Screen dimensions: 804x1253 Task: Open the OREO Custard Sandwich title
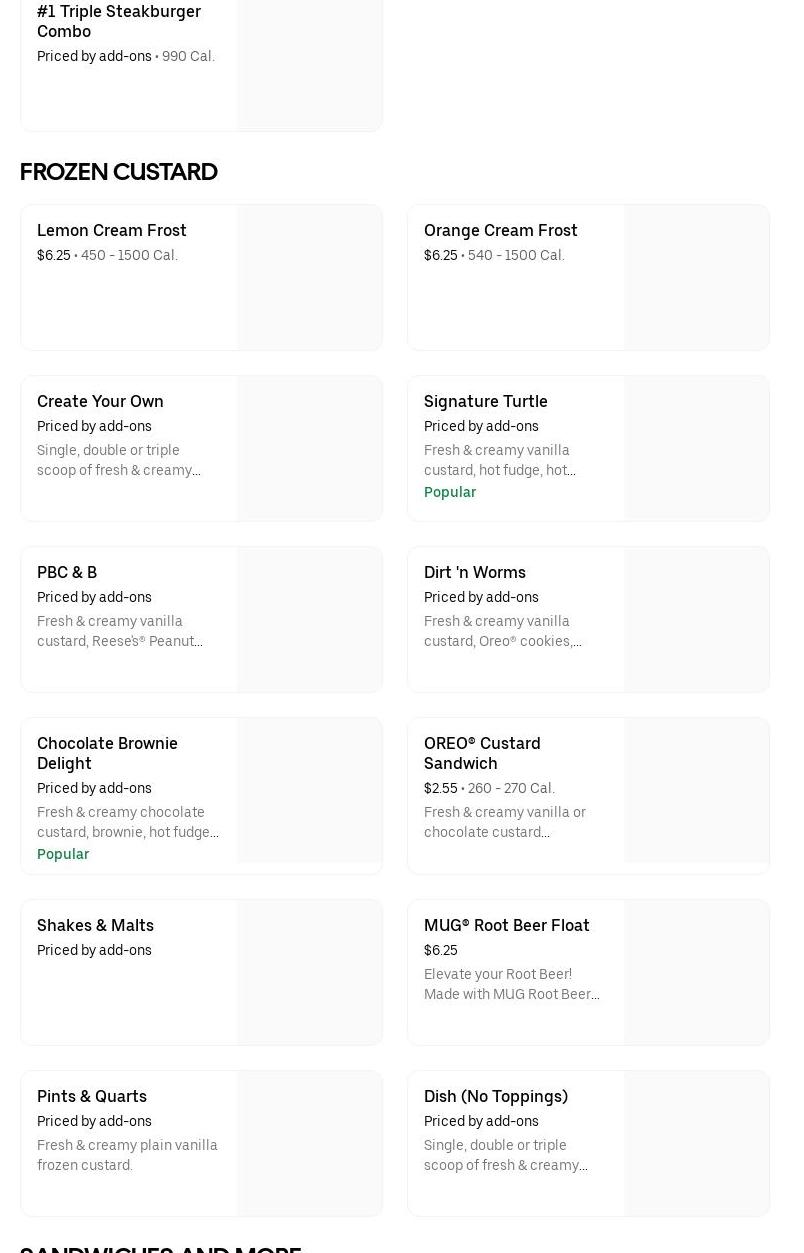(482, 753)
